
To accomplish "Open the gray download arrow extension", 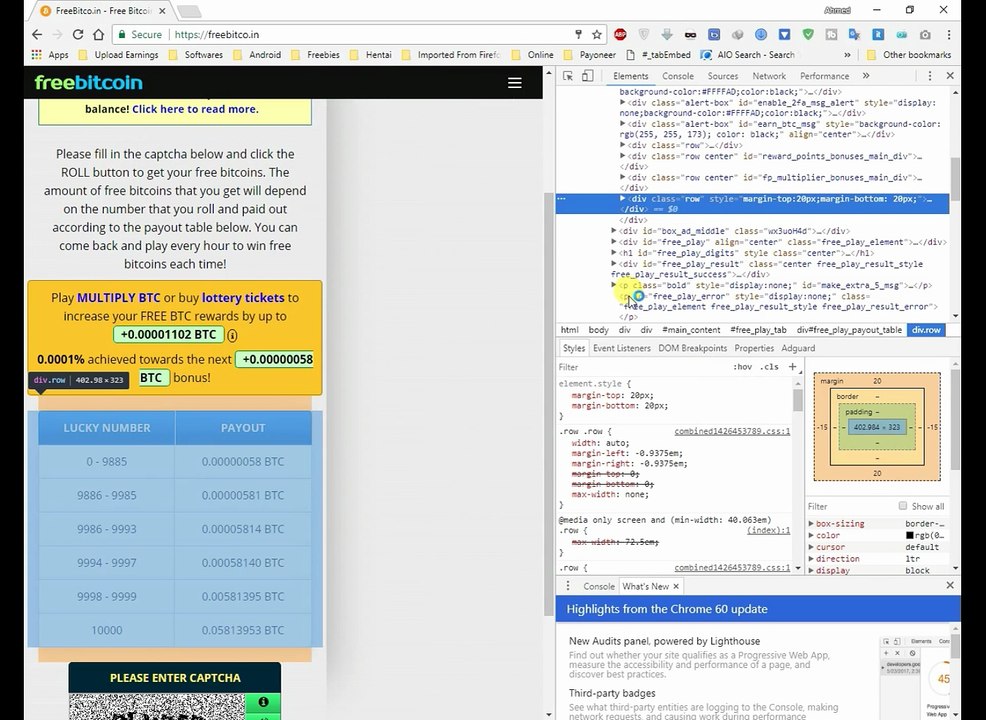I will coord(667,35).
